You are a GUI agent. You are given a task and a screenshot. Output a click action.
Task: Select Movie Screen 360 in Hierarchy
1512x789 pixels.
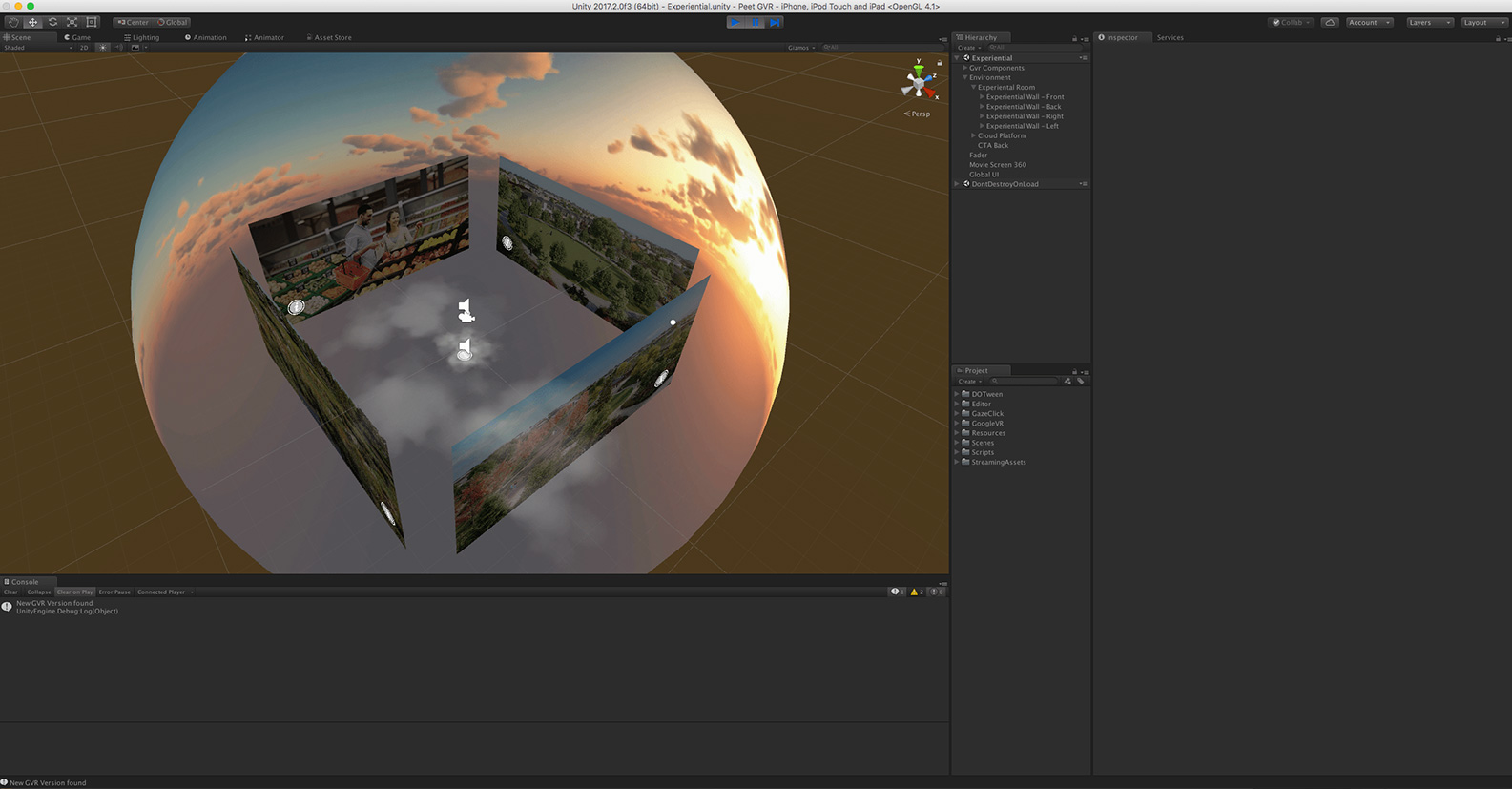(998, 165)
